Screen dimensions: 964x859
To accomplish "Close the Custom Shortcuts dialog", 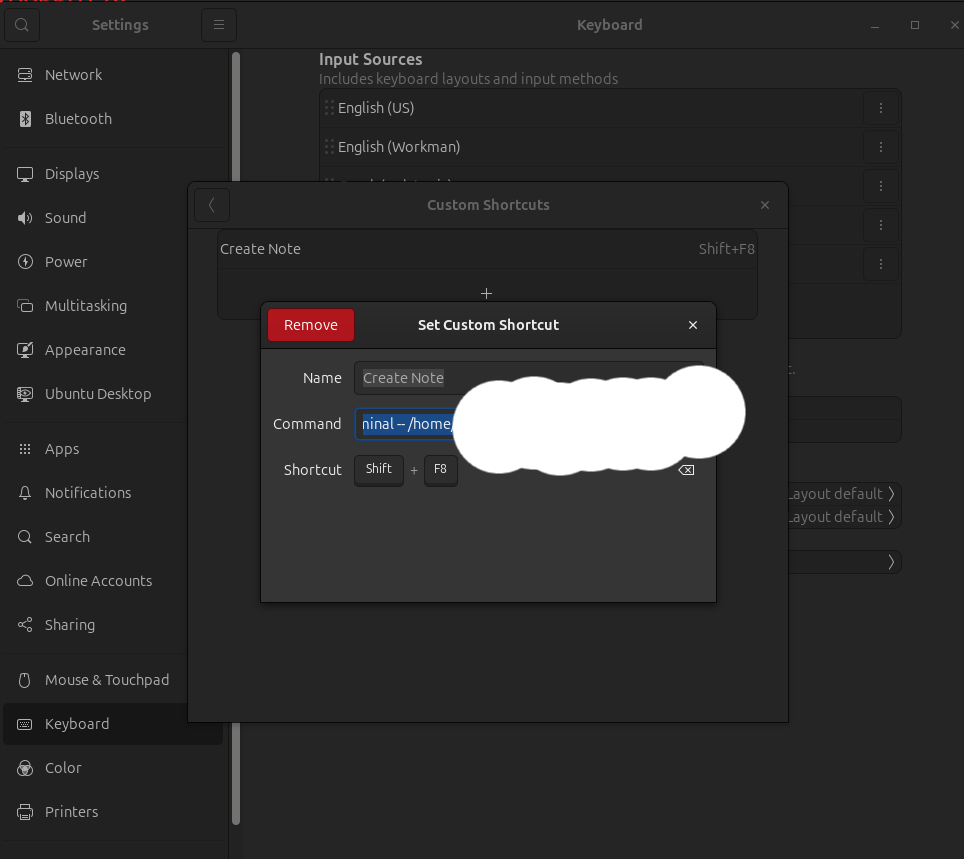I will tap(765, 205).
